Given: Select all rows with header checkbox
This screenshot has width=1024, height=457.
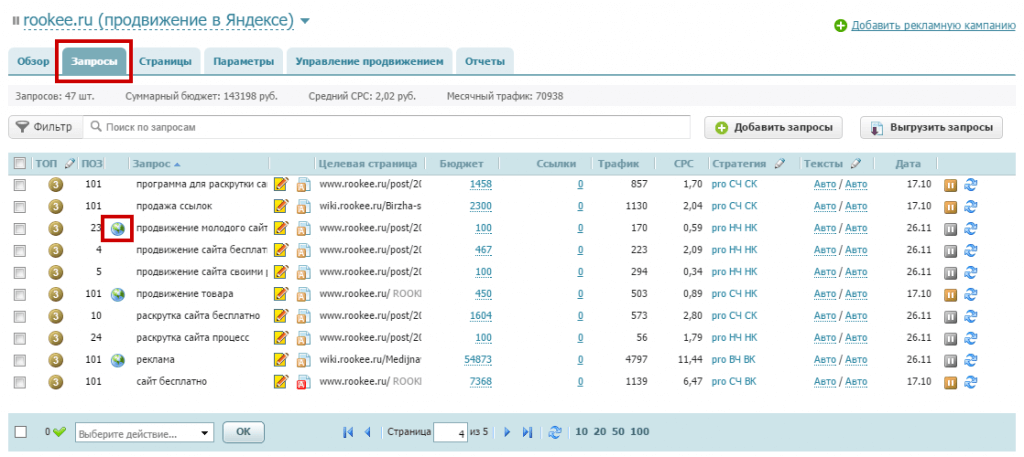Looking at the screenshot, I should click(x=20, y=163).
